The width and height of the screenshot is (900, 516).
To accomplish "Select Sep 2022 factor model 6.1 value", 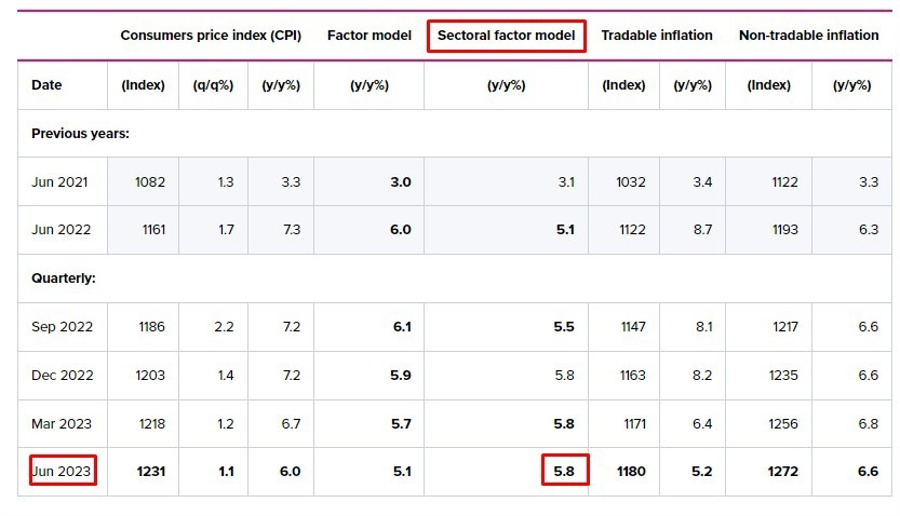I will (402, 327).
